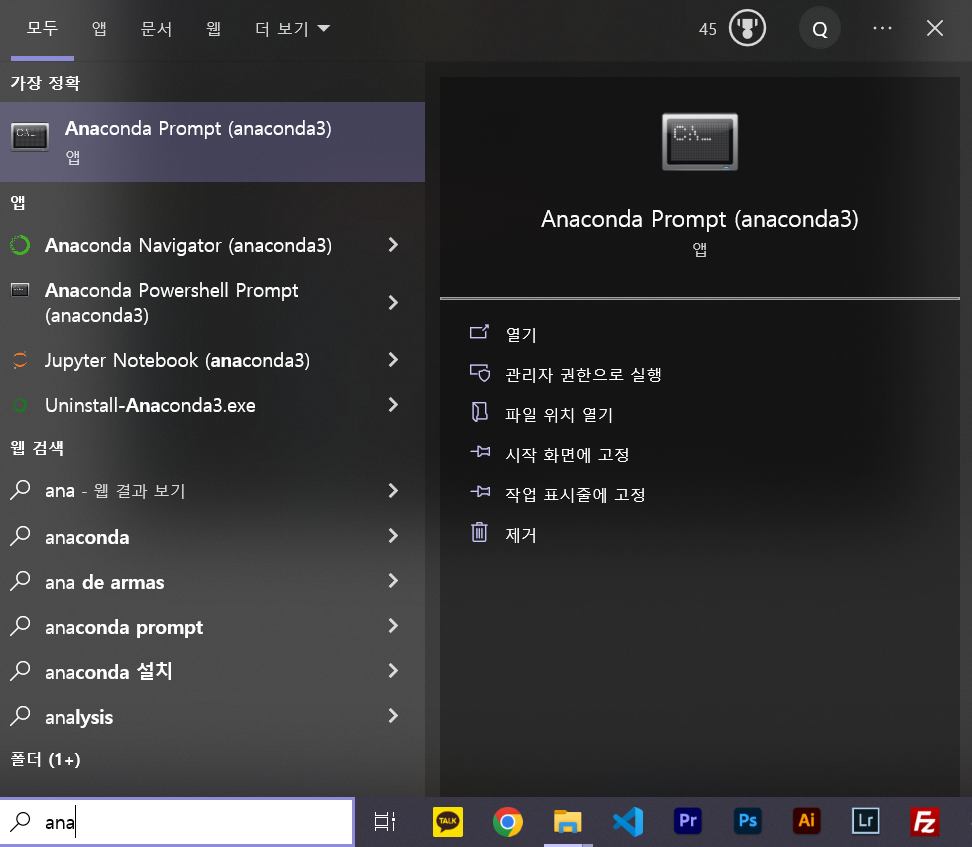Viewport: 972px width, 847px height.
Task: Click the trash can uninstall icon
Action: pos(479,533)
